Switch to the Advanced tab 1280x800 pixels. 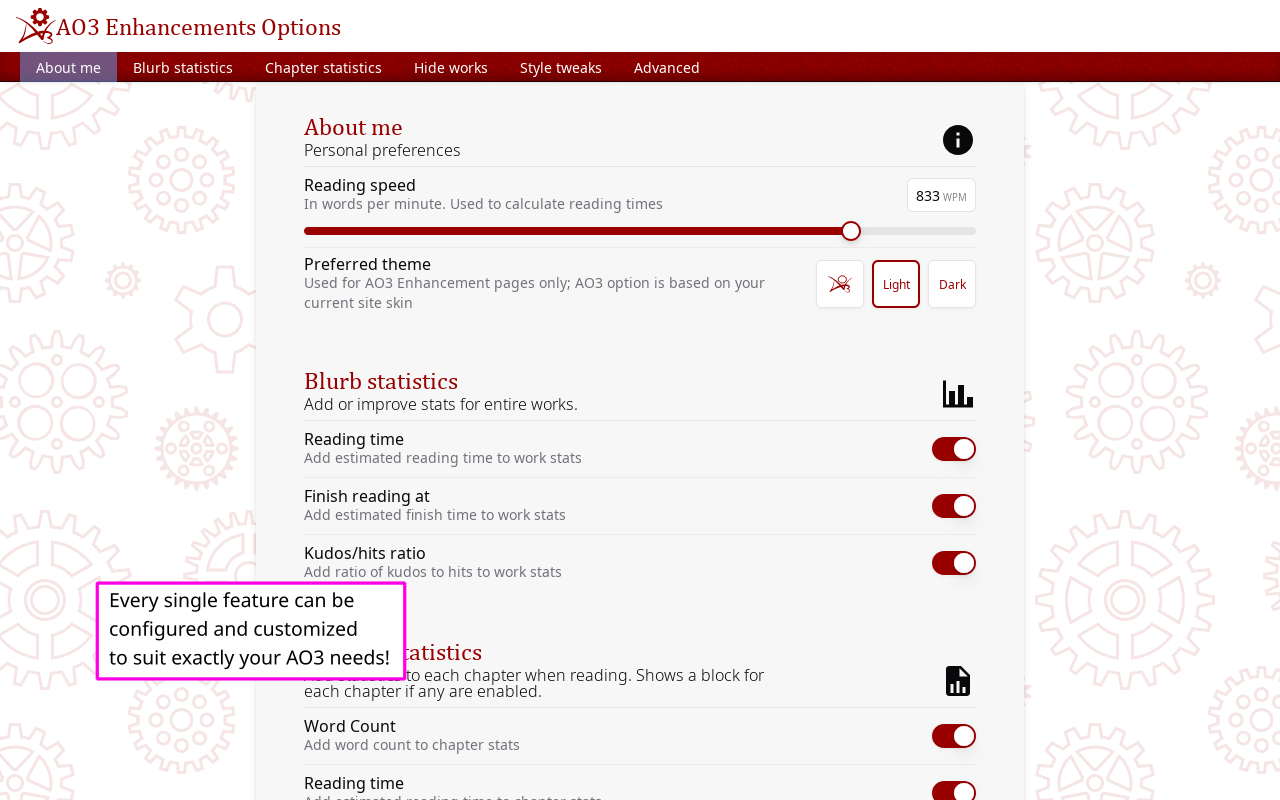coord(667,67)
